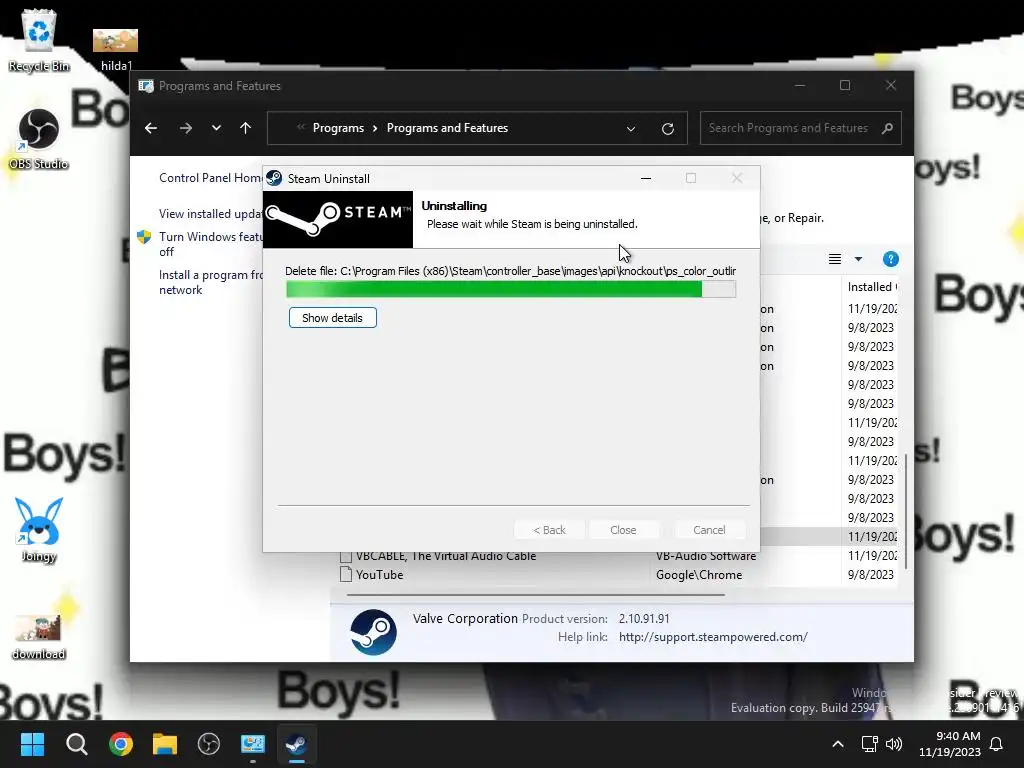Click the Steam banner logo in uninstaller

(338, 219)
